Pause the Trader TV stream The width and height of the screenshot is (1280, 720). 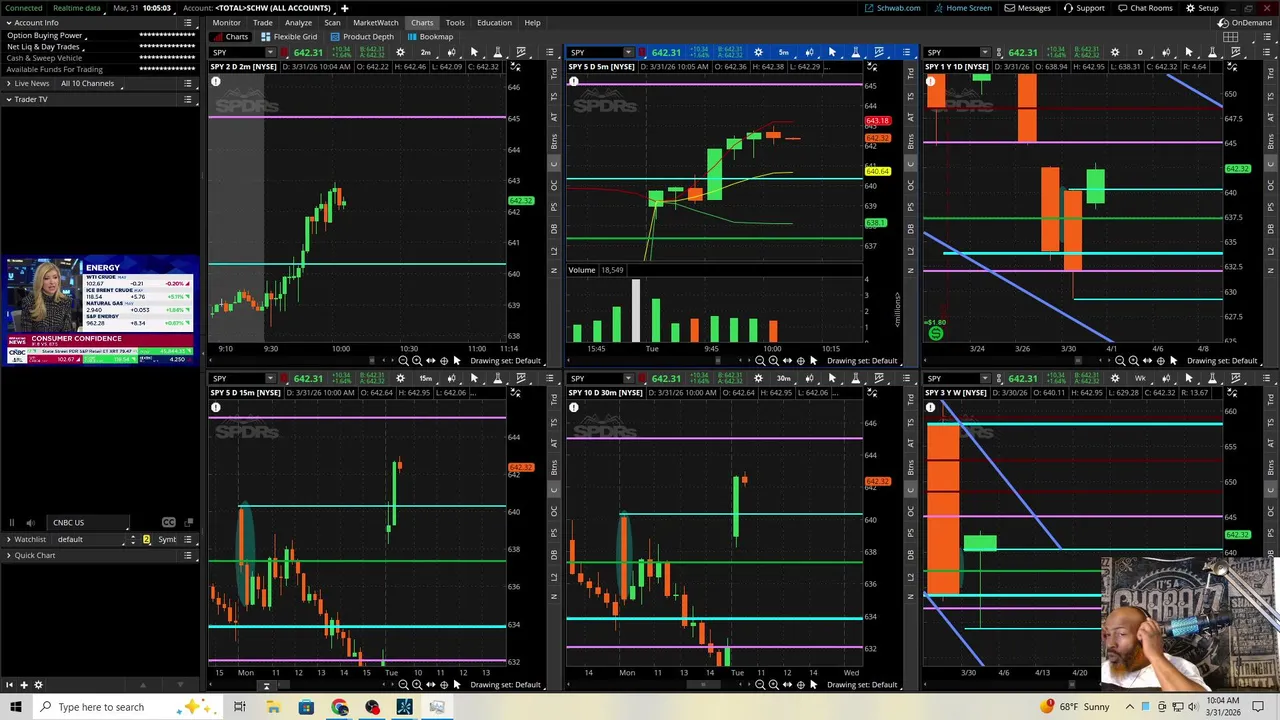pos(12,522)
